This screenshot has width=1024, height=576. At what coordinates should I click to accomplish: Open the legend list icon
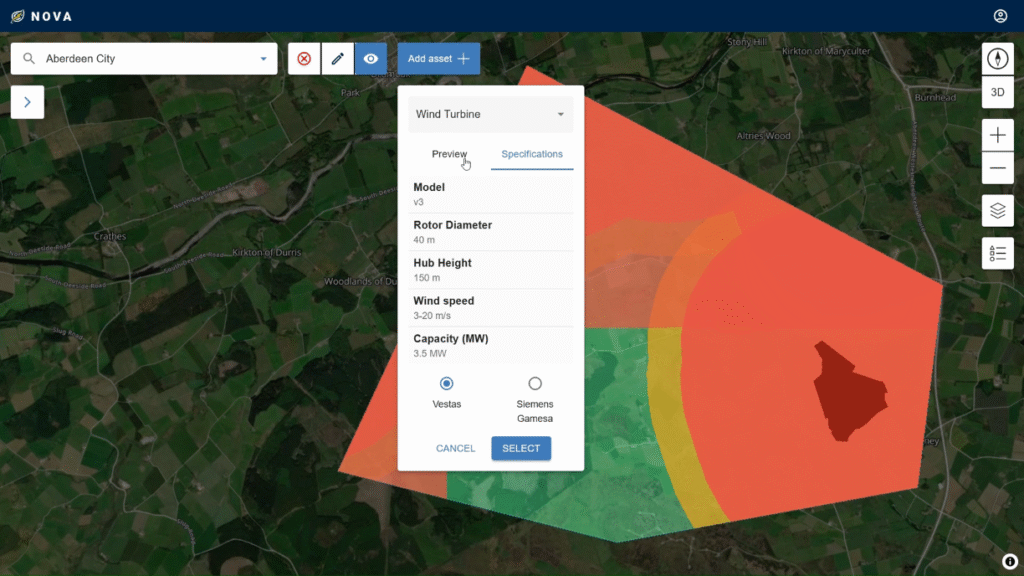pyautogui.click(x=997, y=253)
